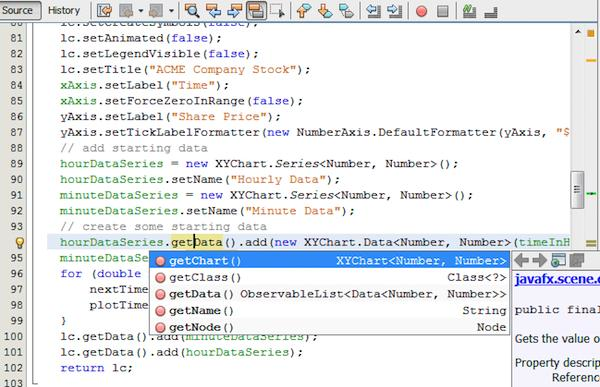Comment out selected lines
600x387 pixels.
pos(469,10)
